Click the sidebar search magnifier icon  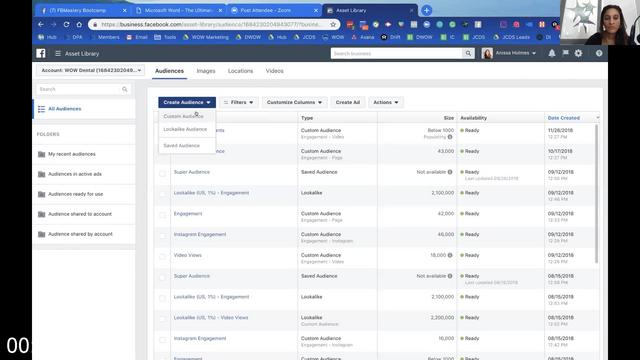(124, 89)
